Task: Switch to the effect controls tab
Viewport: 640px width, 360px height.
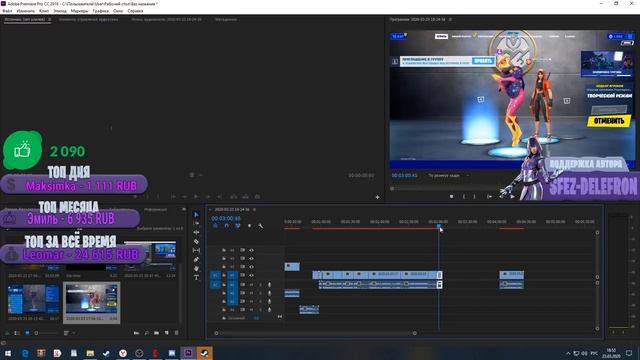Action: tap(89, 19)
